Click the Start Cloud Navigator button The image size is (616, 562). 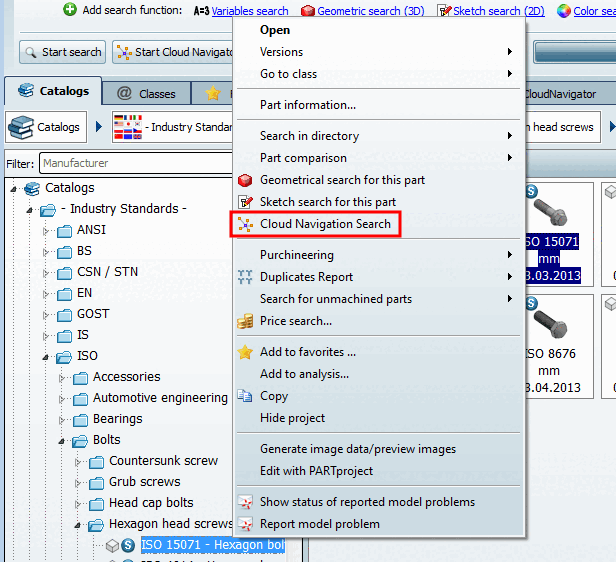click(x=173, y=52)
